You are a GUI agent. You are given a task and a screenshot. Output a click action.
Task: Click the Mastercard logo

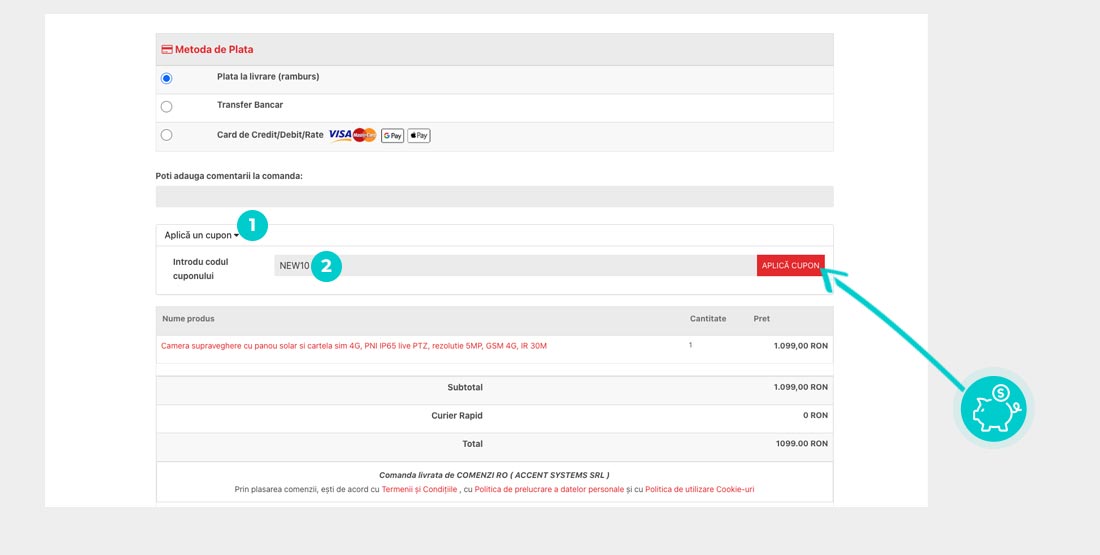(364, 135)
